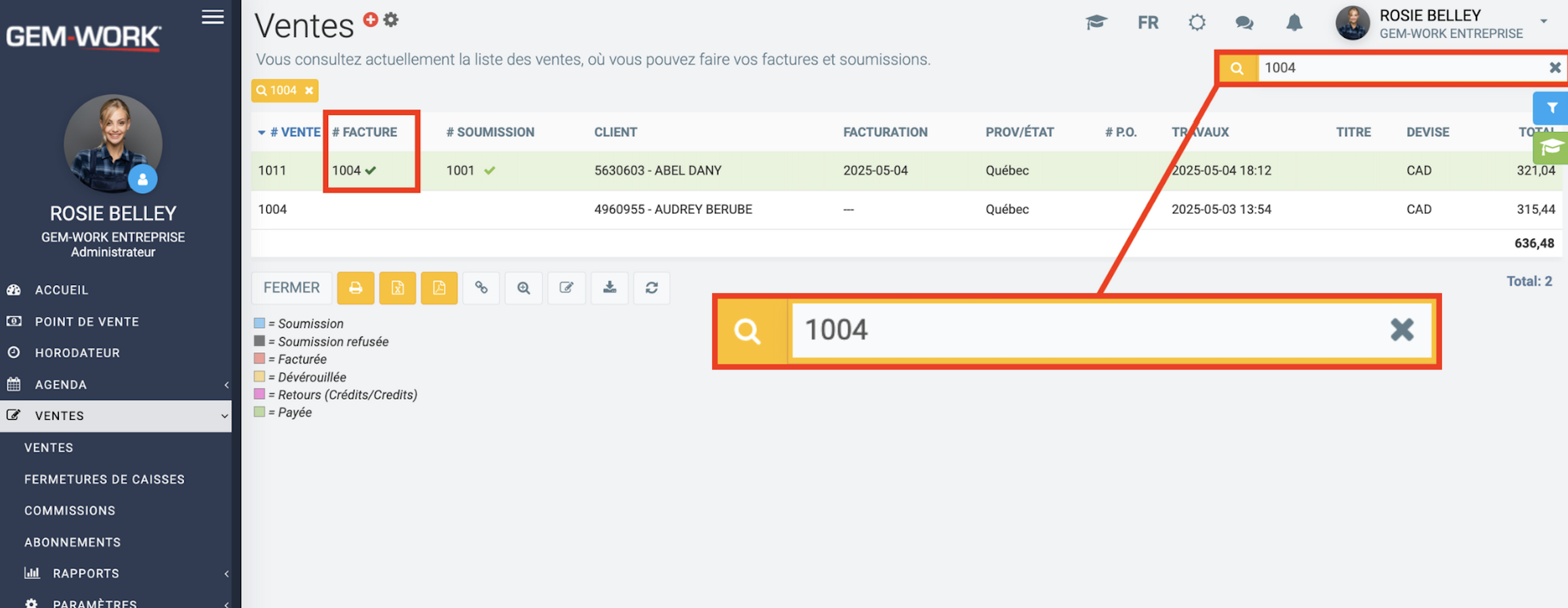Toggle the sidebar with the hamburger menu

(213, 17)
